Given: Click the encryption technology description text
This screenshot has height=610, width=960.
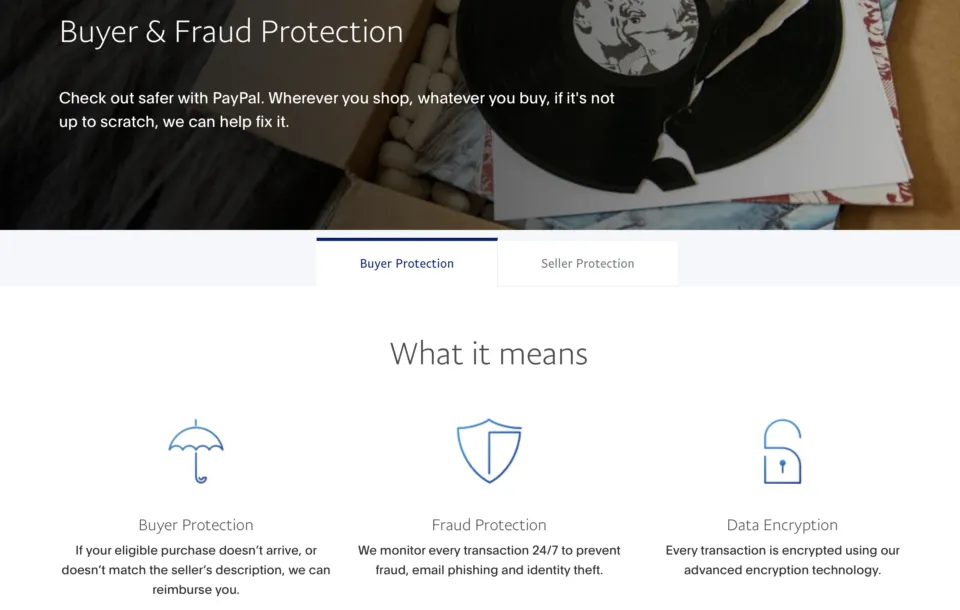Looking at the screenshot, I should (x=782, y=560).
